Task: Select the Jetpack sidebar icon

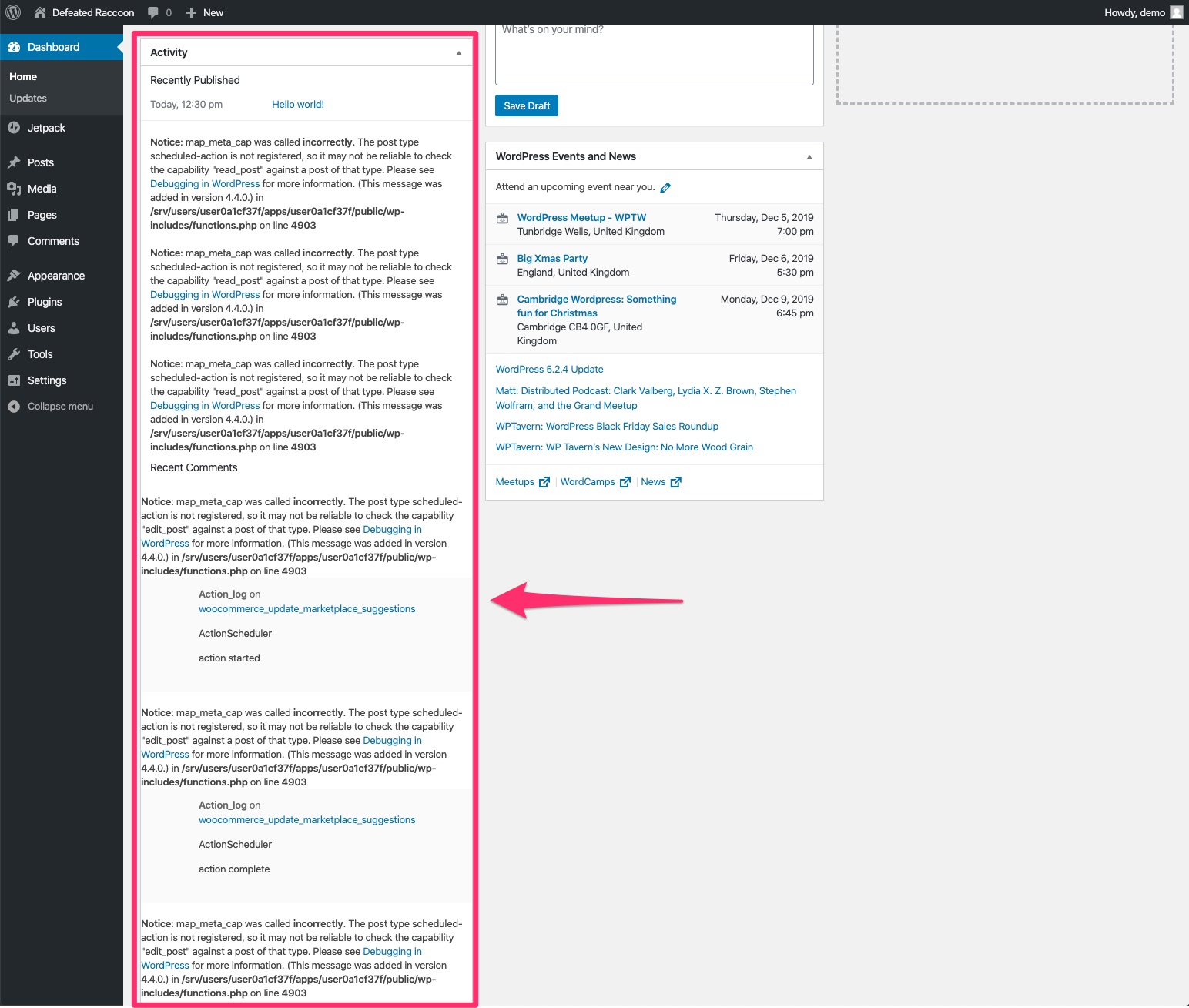Action: tap(15, 128)
